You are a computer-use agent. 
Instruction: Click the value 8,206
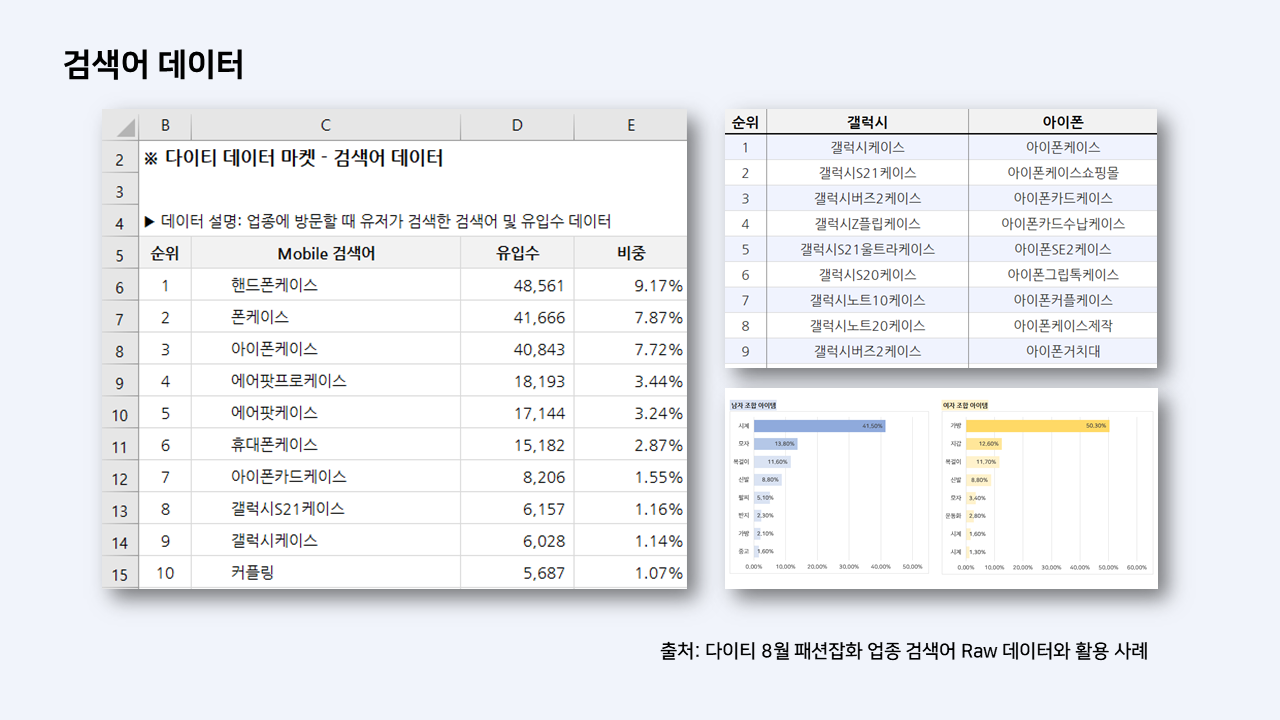[544, 478]
